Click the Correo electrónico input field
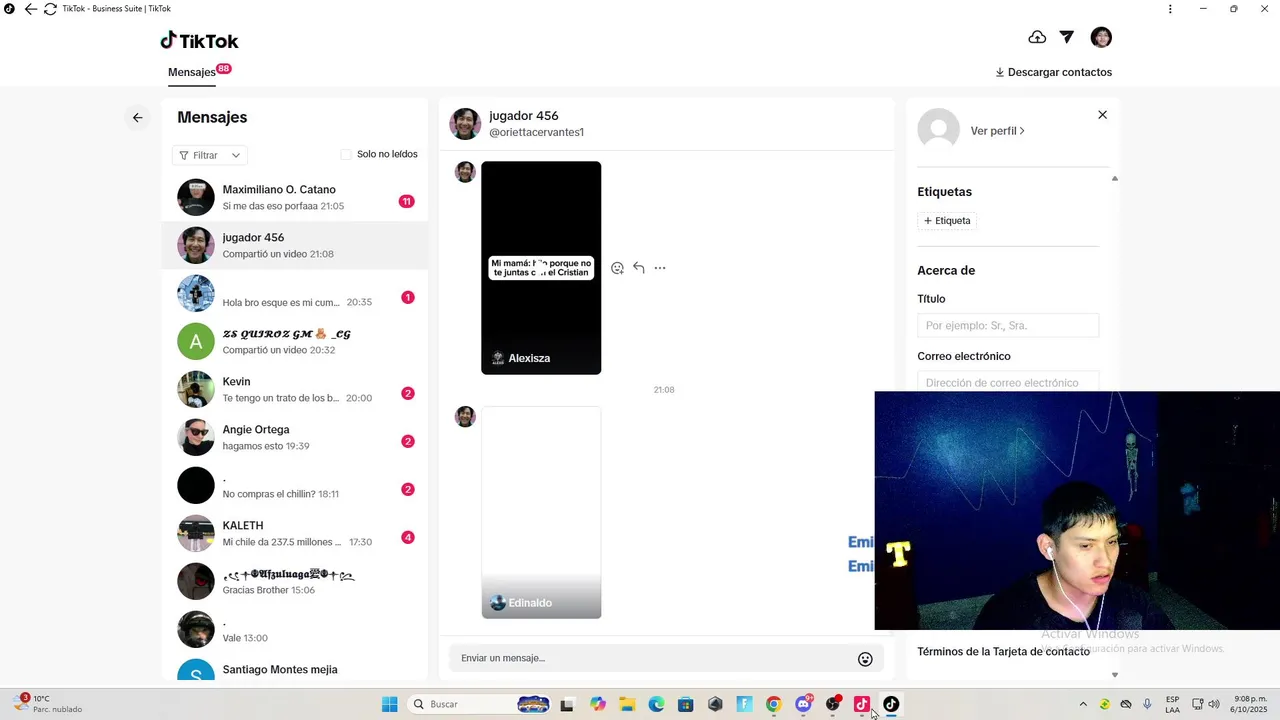1280x720 pixels. [x=1008, y=381]
